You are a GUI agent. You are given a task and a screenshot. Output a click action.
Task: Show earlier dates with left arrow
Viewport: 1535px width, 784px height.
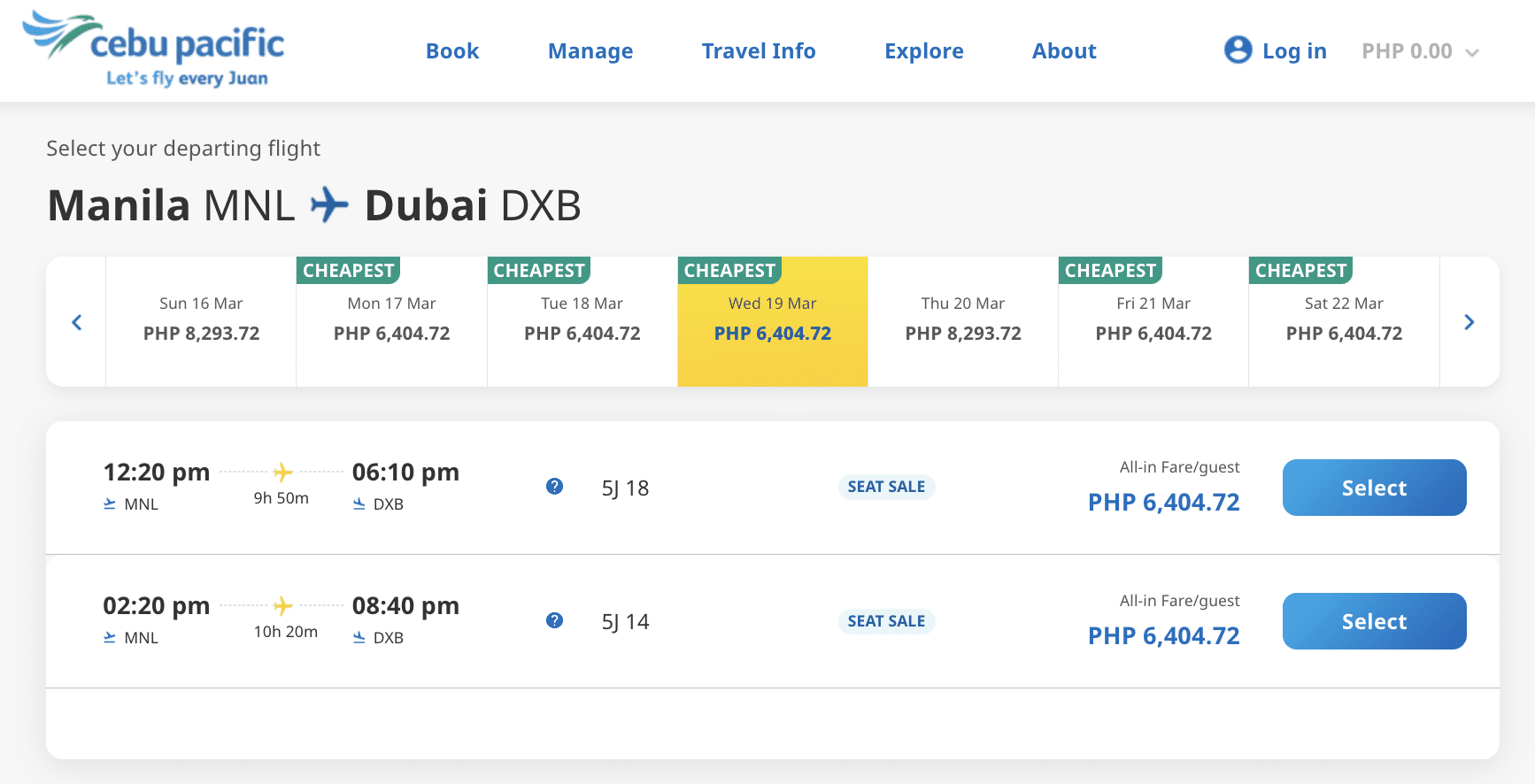click(x=77, y=322)
